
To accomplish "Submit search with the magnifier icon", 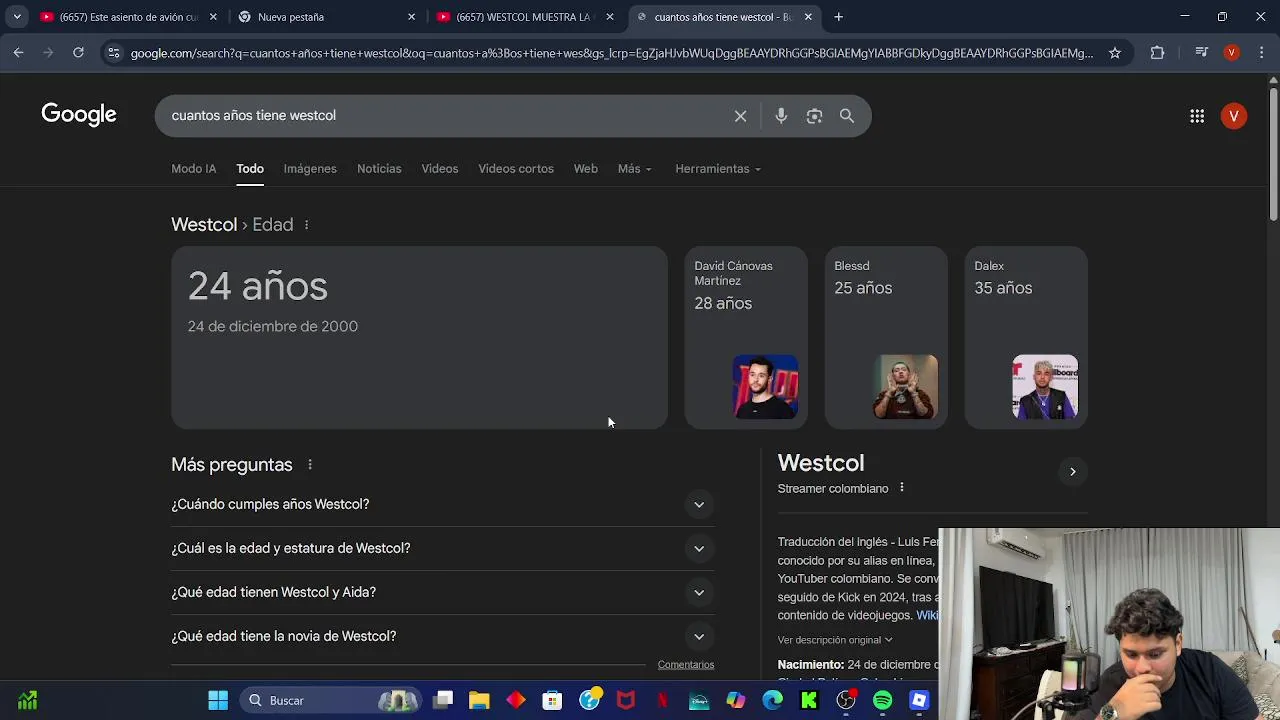I will [x=847, y=116].
